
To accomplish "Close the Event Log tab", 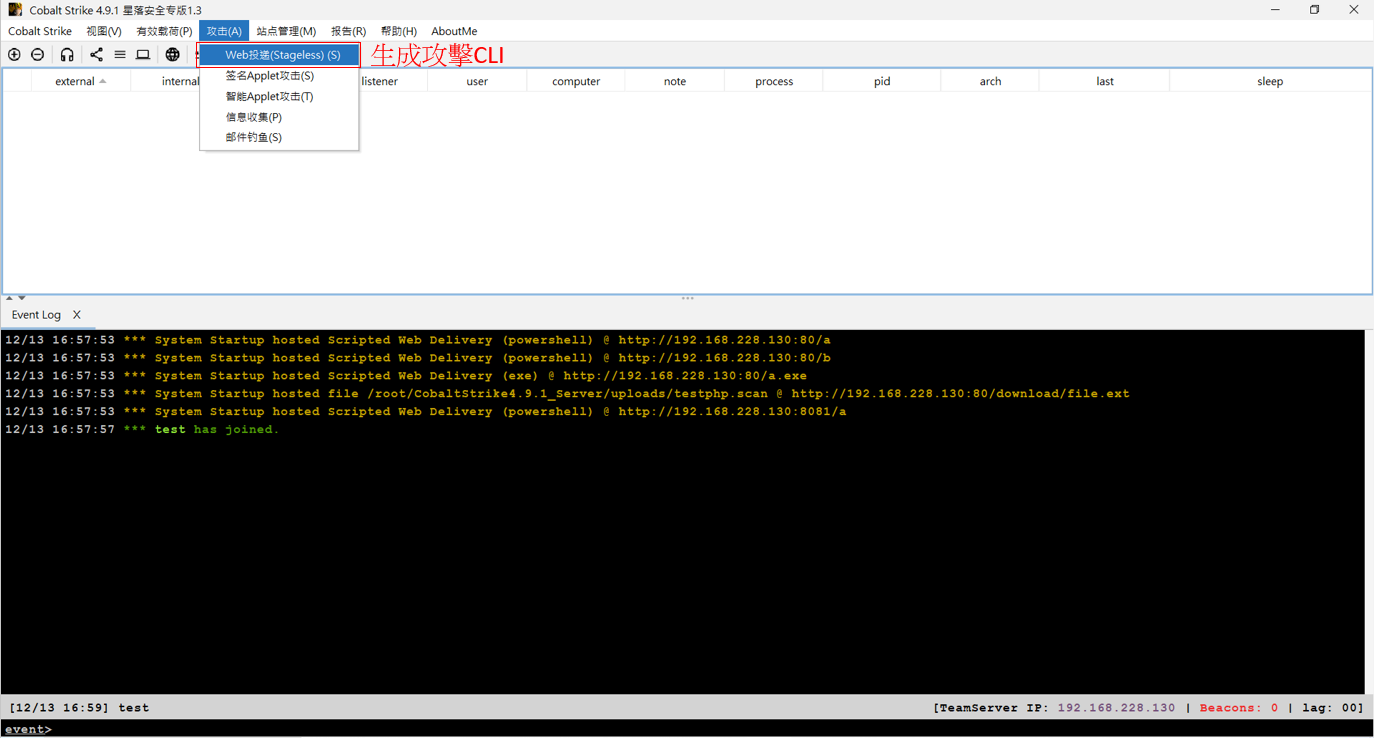I will click(x=77, y=315).
